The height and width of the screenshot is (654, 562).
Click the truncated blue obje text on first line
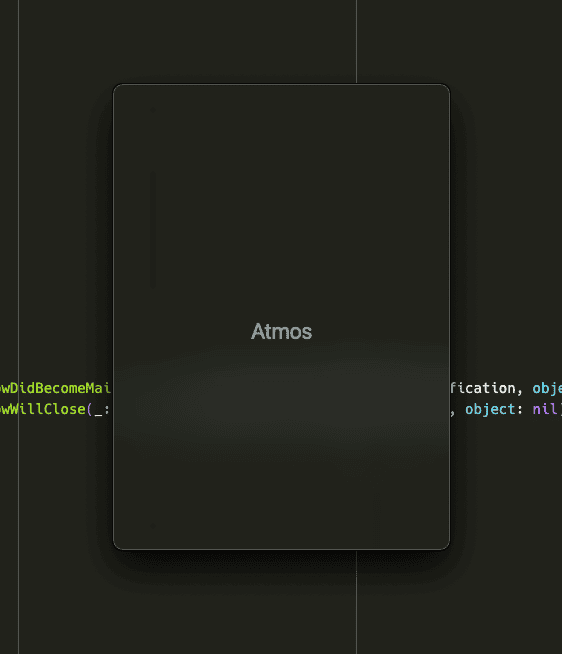point(547,389)
